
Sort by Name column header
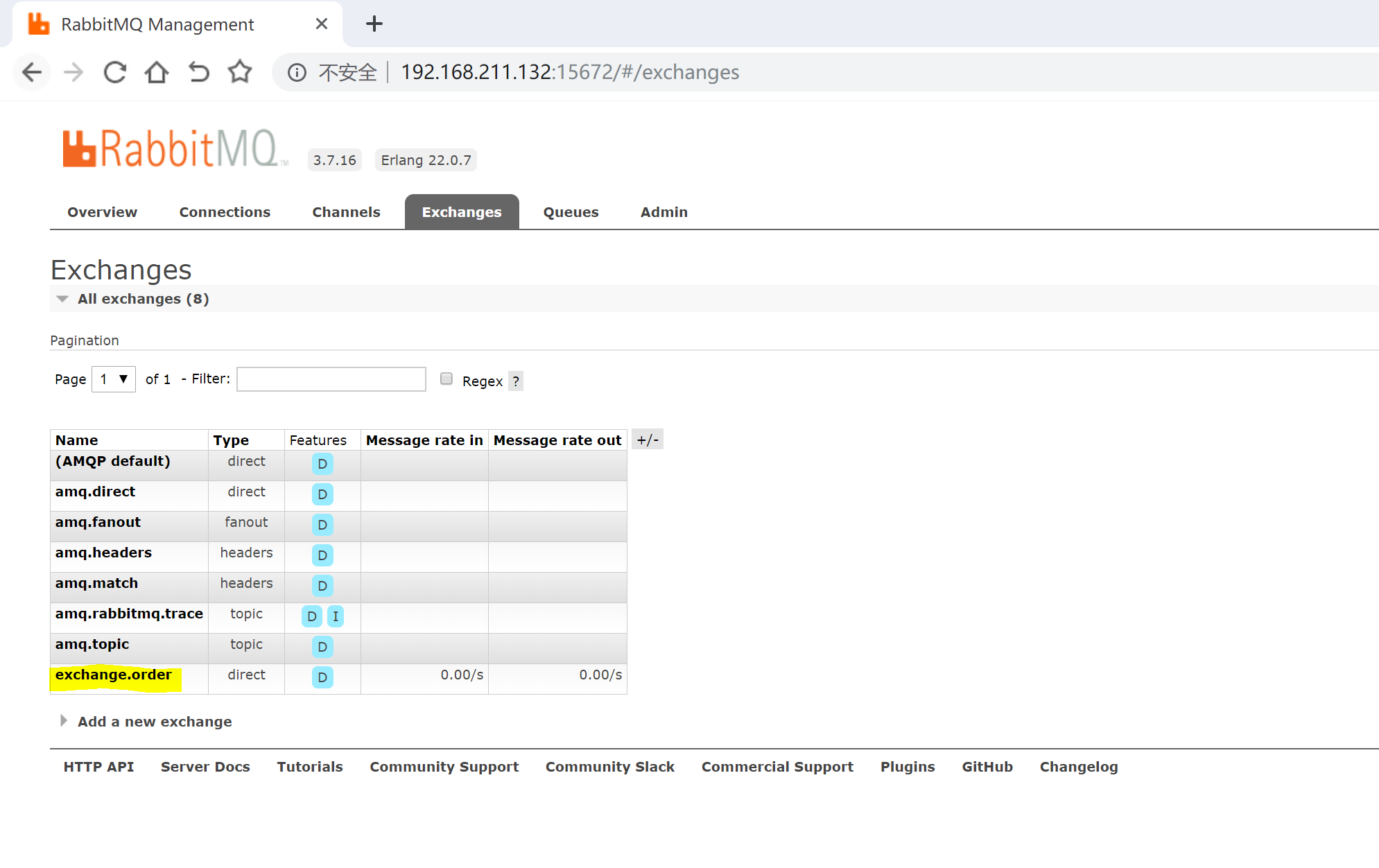[76, 440]
